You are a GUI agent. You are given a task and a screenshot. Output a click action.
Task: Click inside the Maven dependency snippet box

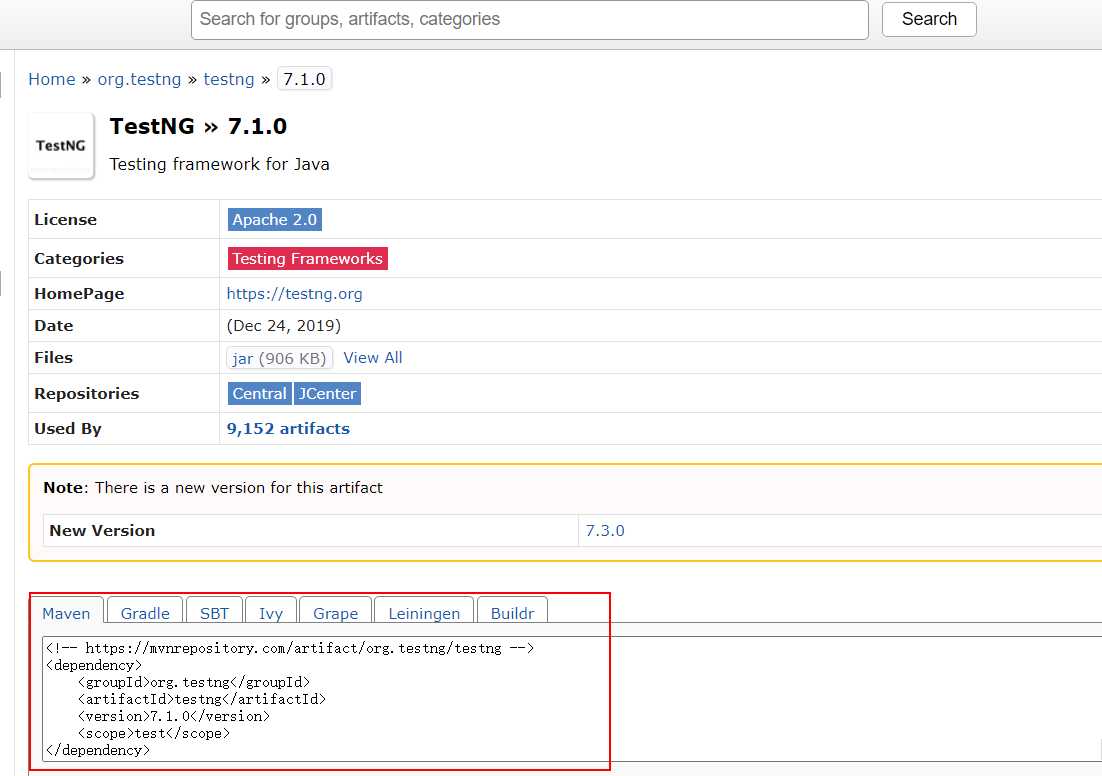(572, 699)
